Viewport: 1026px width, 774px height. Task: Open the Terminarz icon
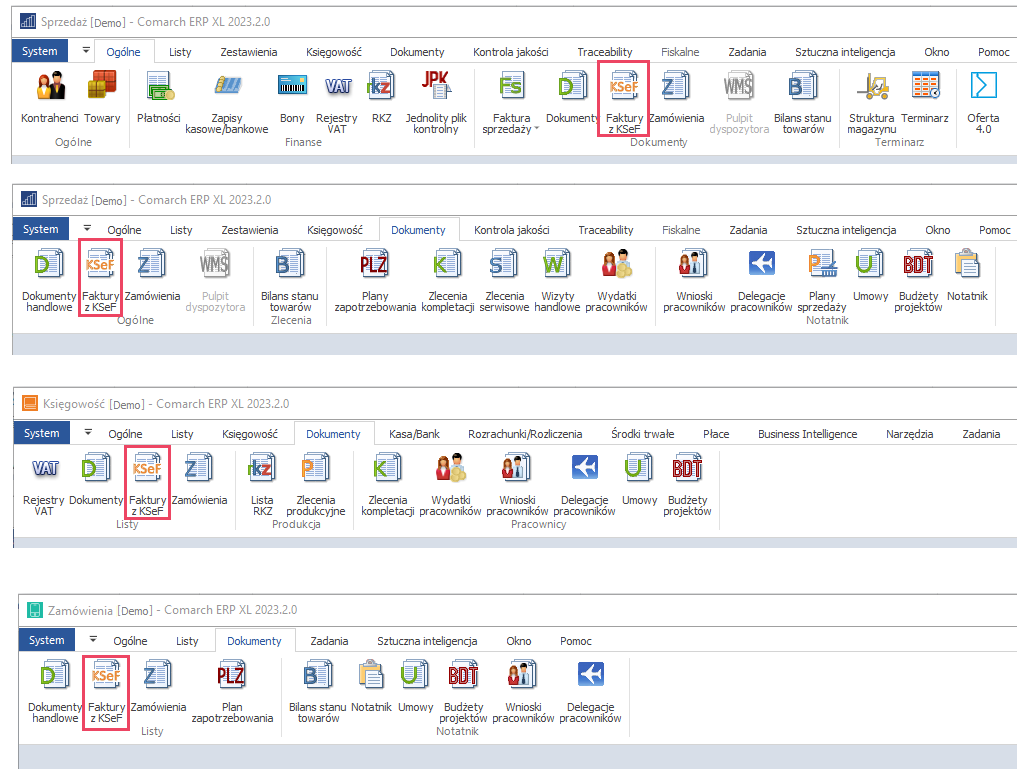point(925,98)
